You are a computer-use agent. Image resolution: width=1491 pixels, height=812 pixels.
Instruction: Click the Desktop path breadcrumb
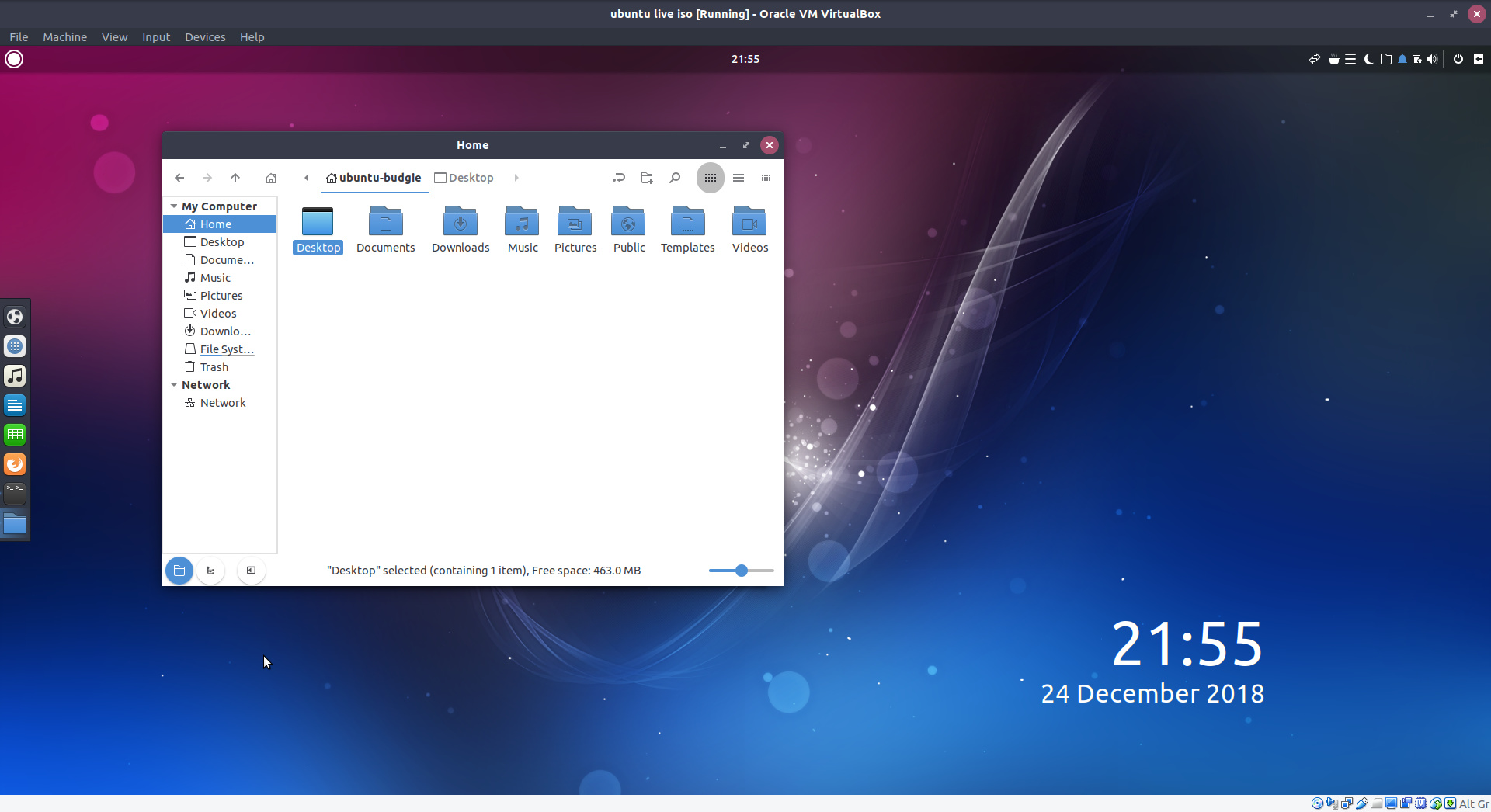pyautogui.click(x=464, y=178)
